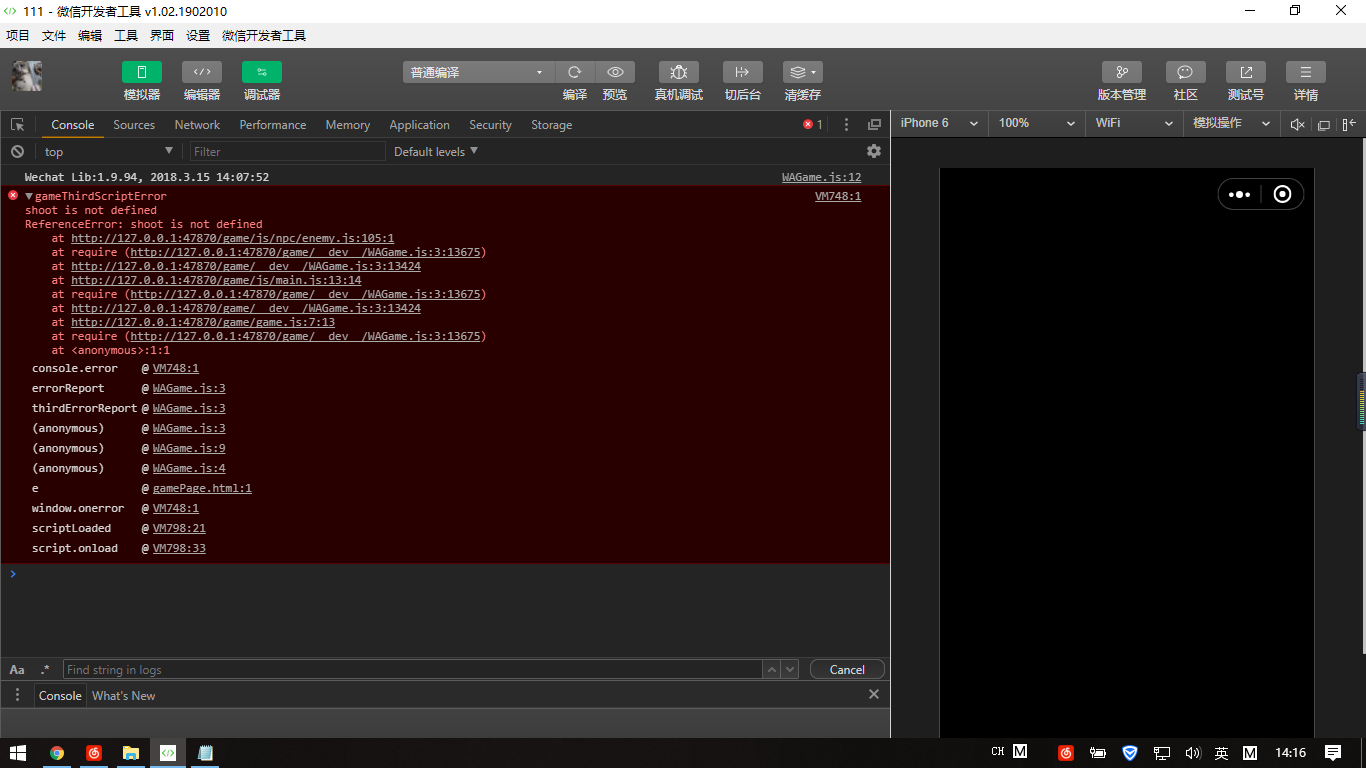Open the gamePage.html:1 link
The height and width of the screenshot is (768, 1366).
coord(202,488)
